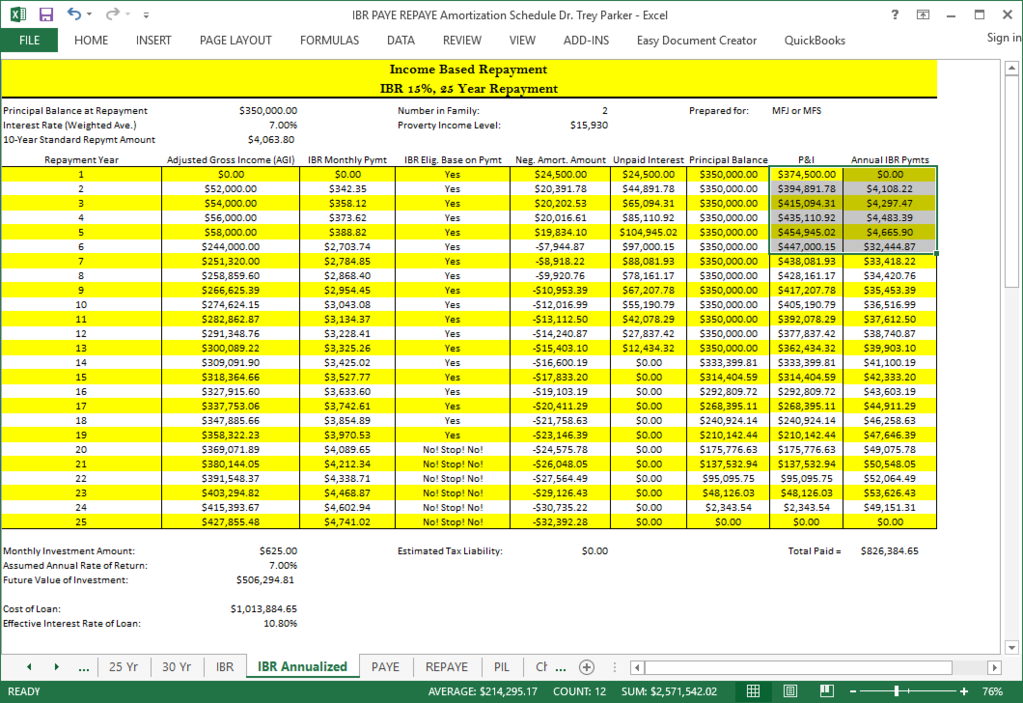
Task: Open the FORMULAS ribbon tab
Action: click(x=329, y=40)
